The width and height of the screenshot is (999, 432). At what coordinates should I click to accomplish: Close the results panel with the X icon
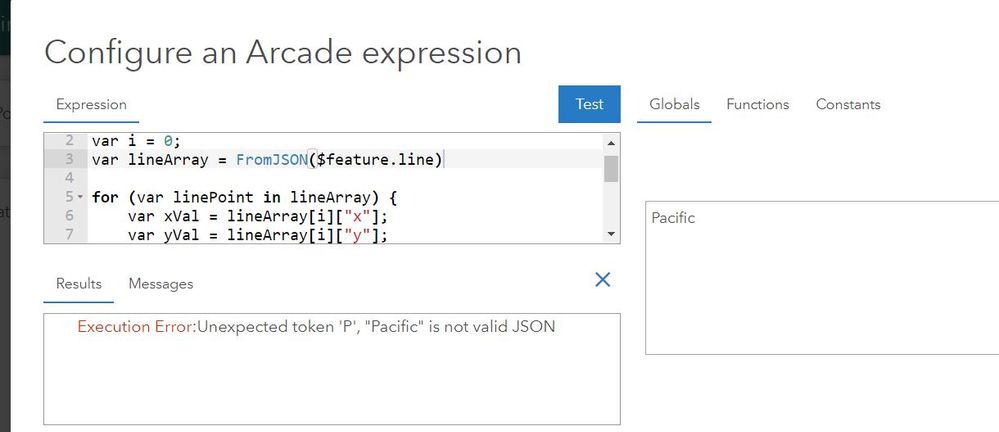pyautogui.click(x=603, y=280)
